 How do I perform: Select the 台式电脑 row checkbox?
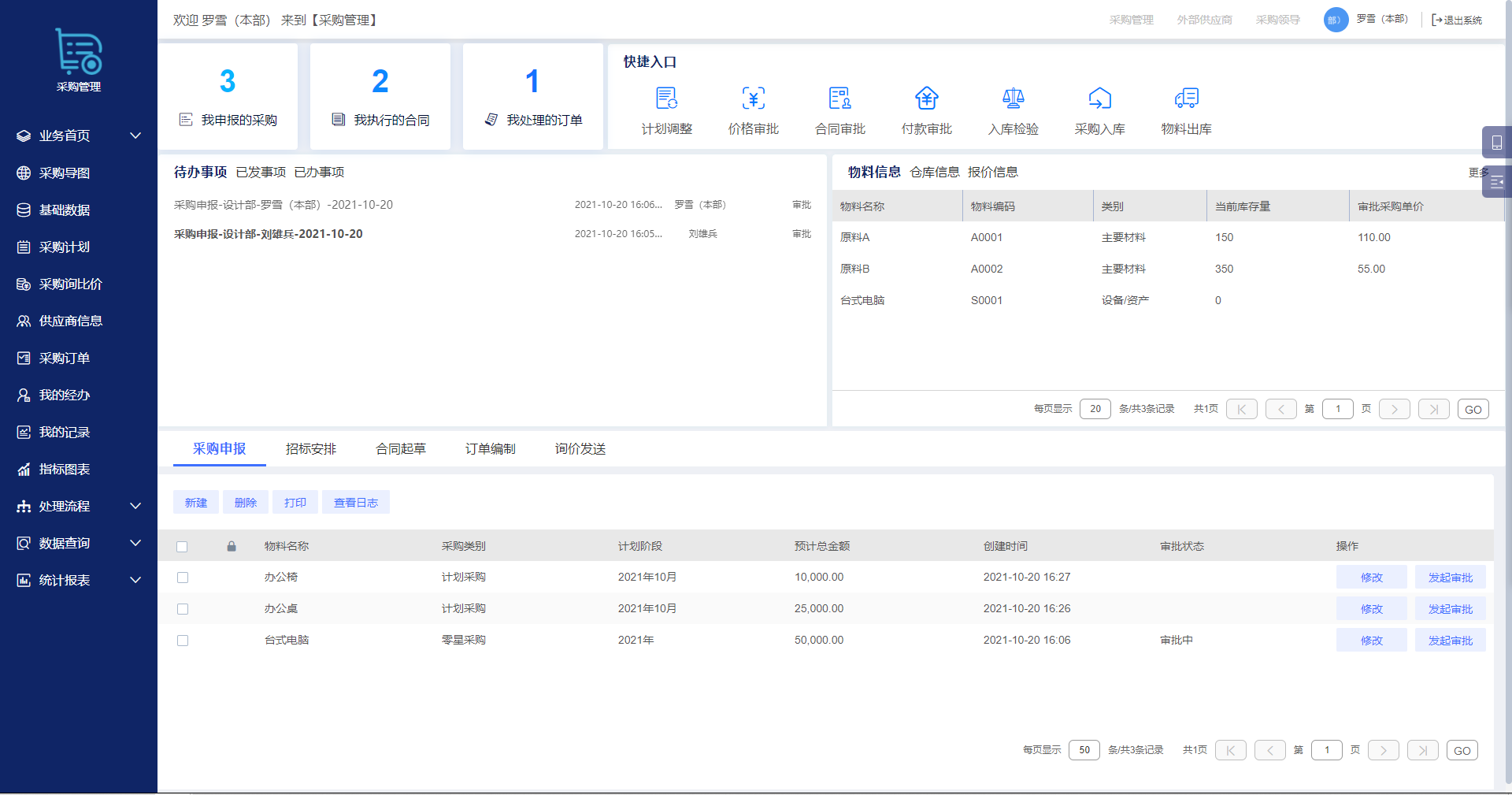183,641
